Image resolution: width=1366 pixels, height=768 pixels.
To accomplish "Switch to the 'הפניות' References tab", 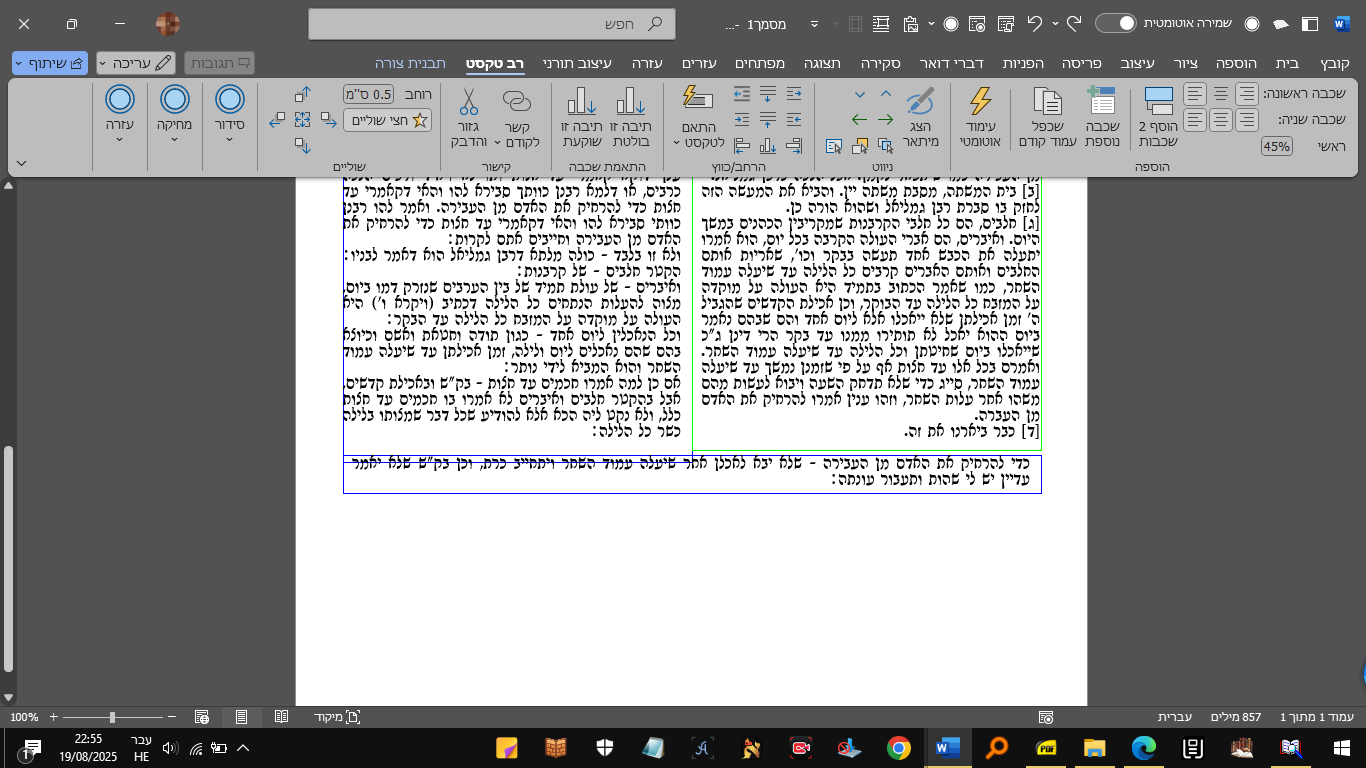I will pyautogui.click(x=1024, y=63).
